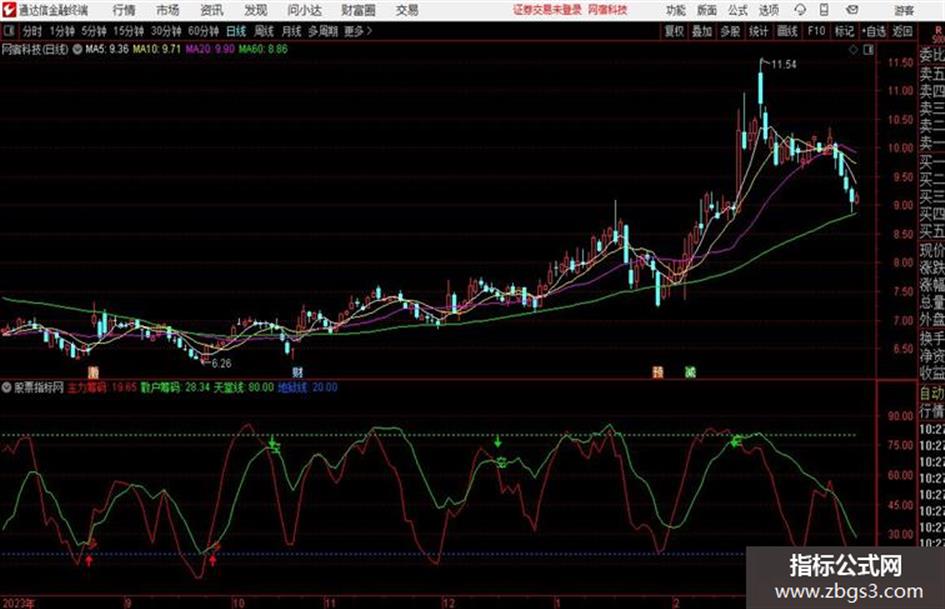945x609 pixels.
Task: Click the 6.26 low price label
Action: (x=221, y=364)
